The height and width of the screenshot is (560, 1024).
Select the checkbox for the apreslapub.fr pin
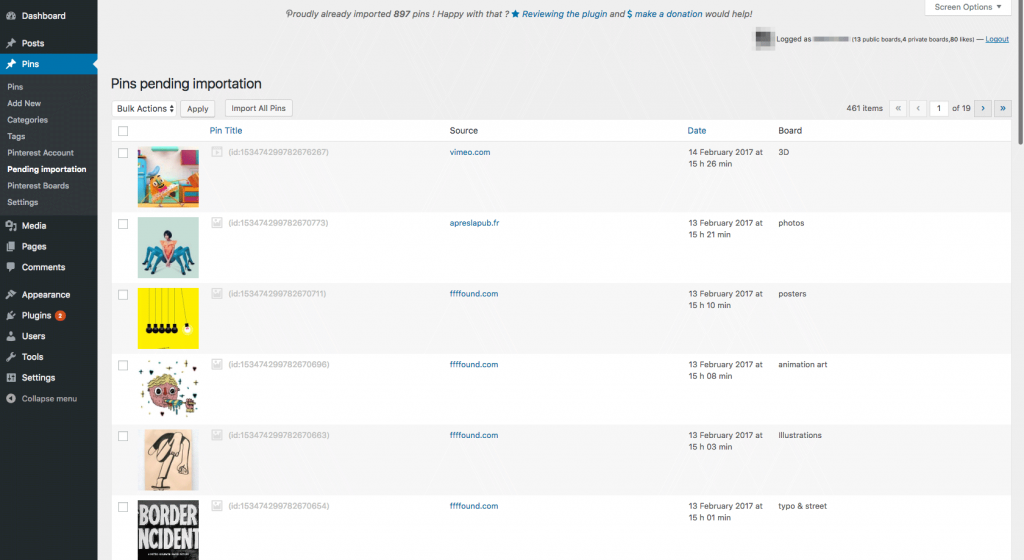click(123, 224)
